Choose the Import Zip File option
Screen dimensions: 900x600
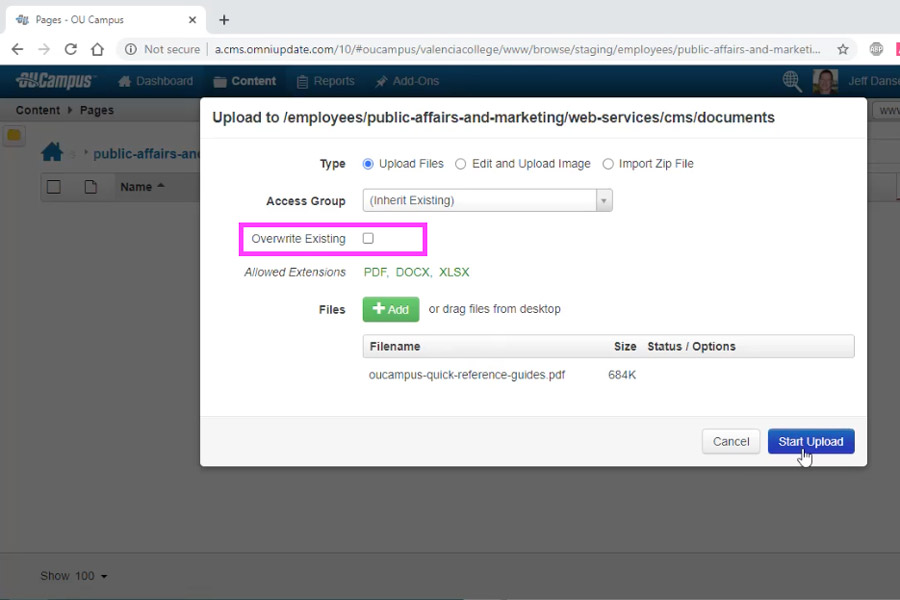pyautogui.click(x=608, y=164)
